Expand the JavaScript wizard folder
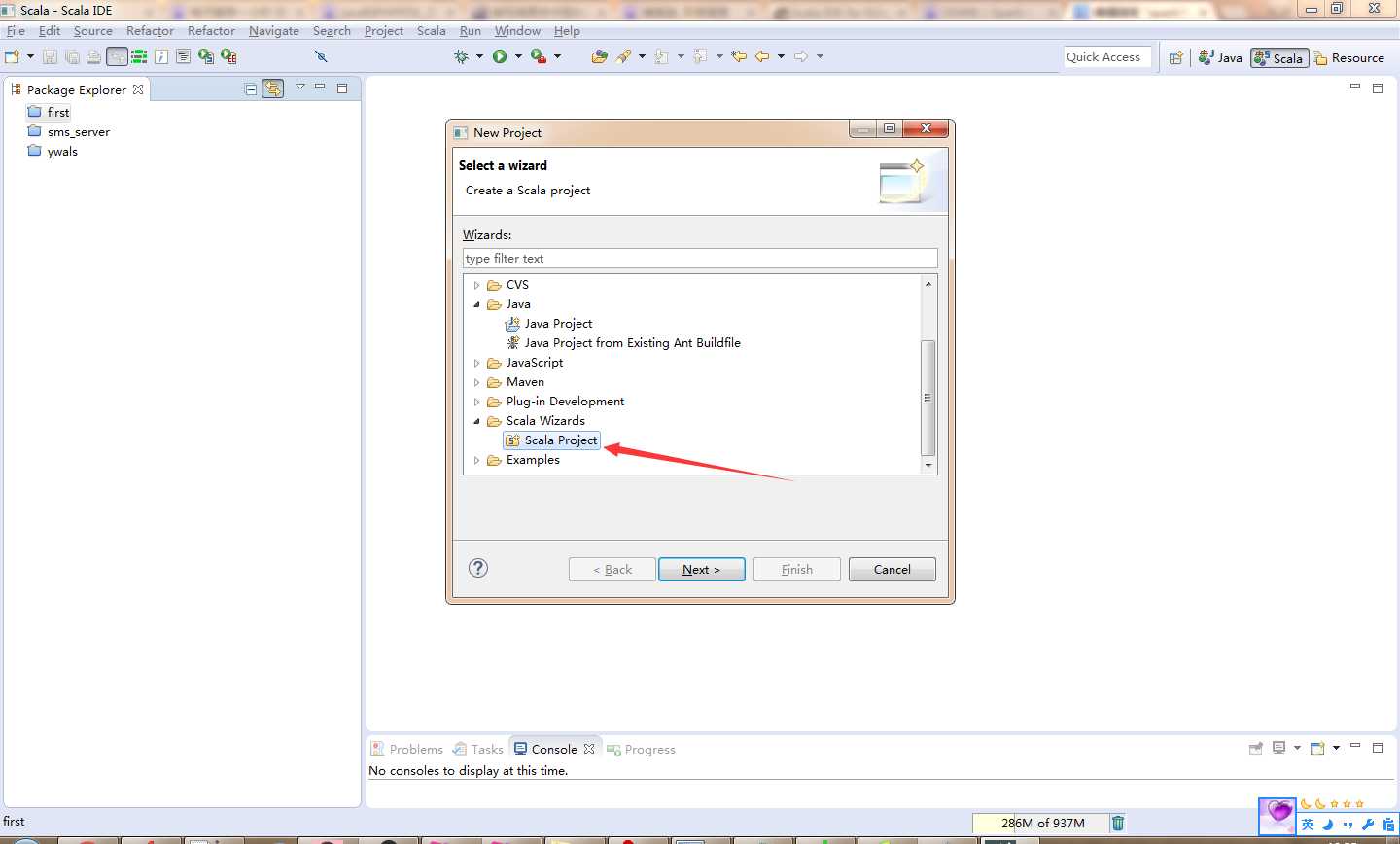This screenshot has height=844, width=1400. (x=476, y=363)
